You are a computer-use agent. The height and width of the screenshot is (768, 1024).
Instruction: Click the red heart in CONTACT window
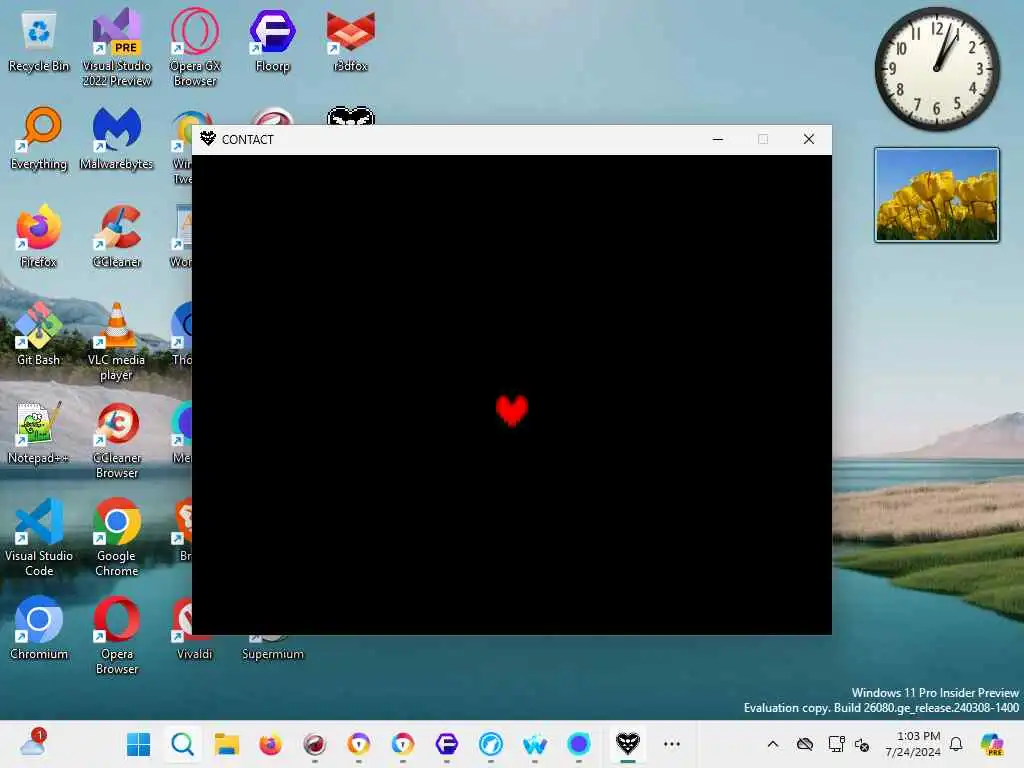click(511, 411)
